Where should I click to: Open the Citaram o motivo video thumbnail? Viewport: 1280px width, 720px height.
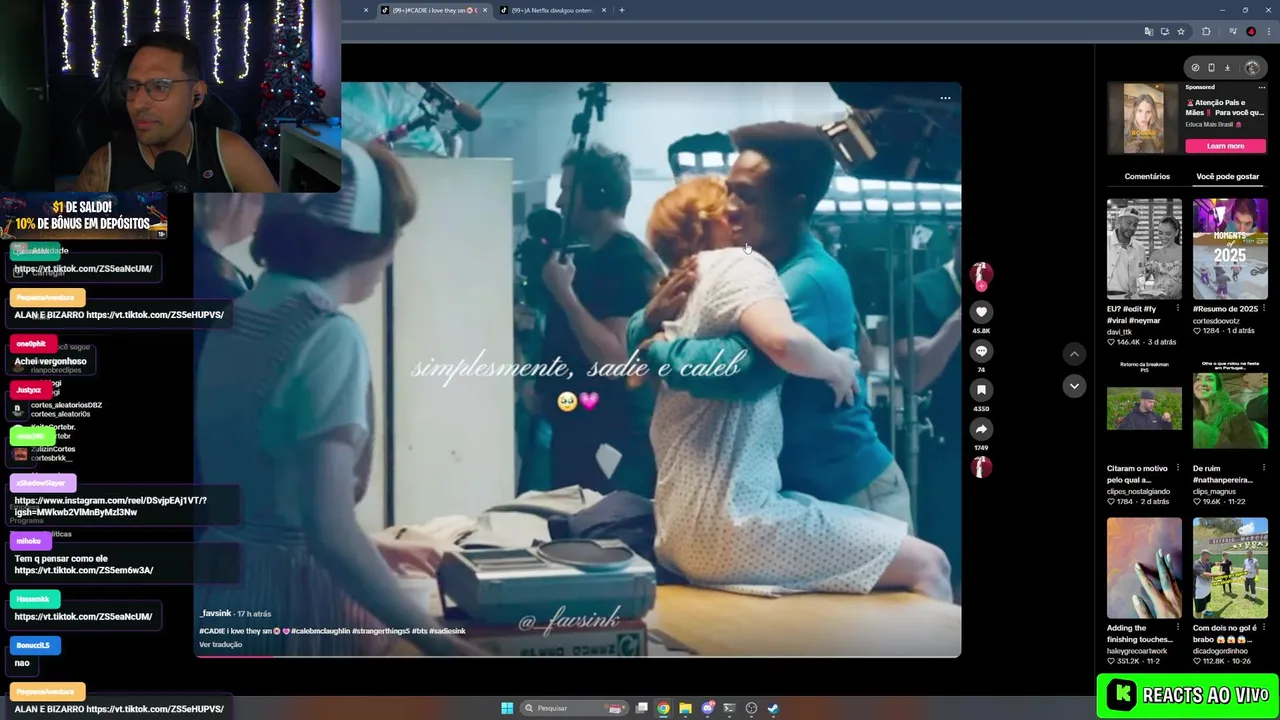[1144, 408]
